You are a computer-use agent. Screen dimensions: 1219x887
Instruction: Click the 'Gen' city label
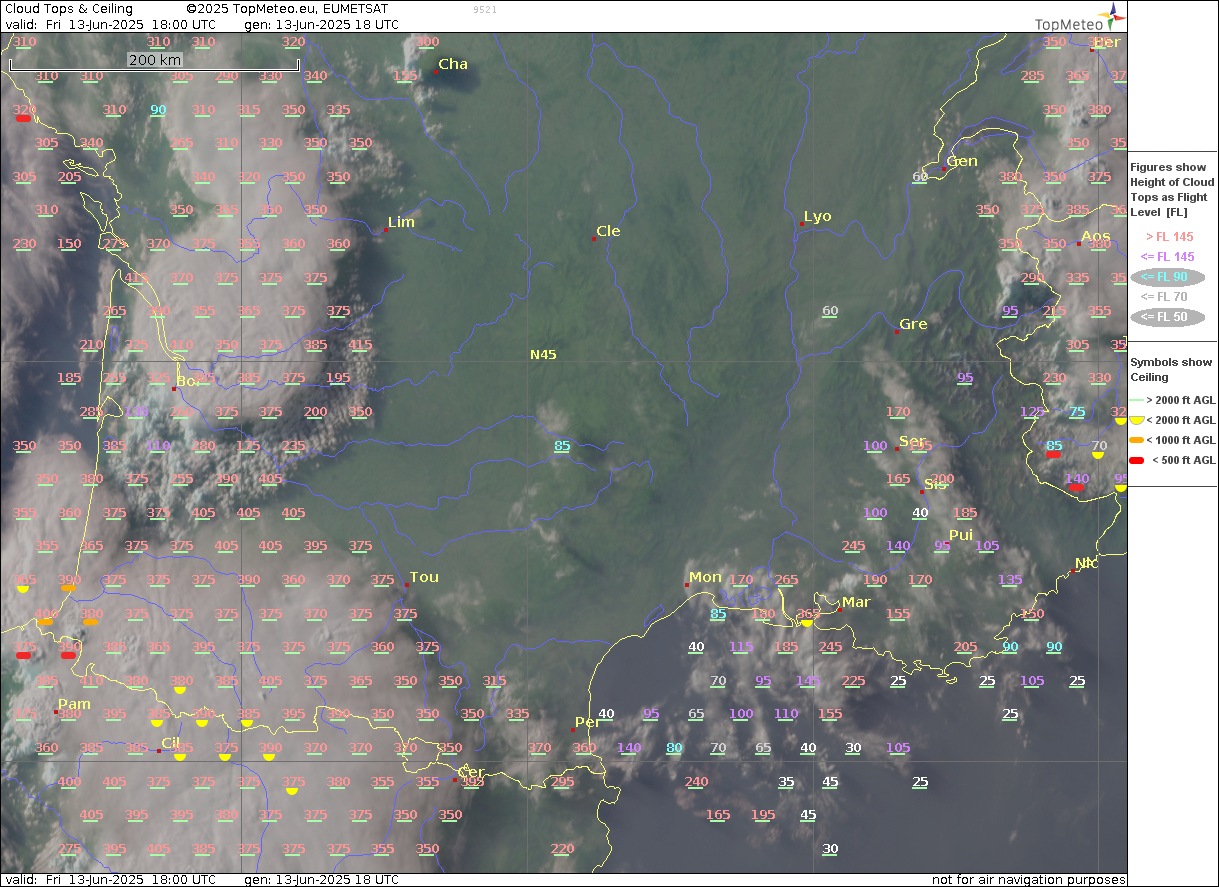coord(963,161)
